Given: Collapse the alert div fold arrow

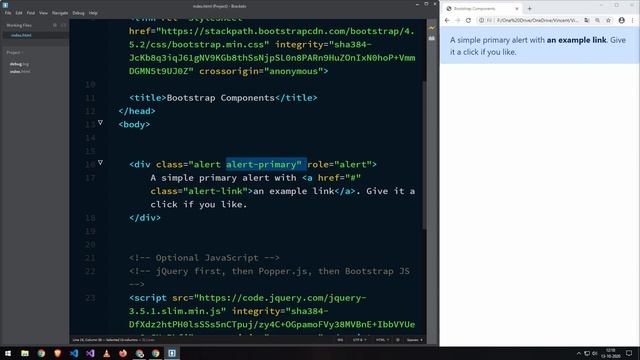Looking at the screenshot, I should (100, 162).
